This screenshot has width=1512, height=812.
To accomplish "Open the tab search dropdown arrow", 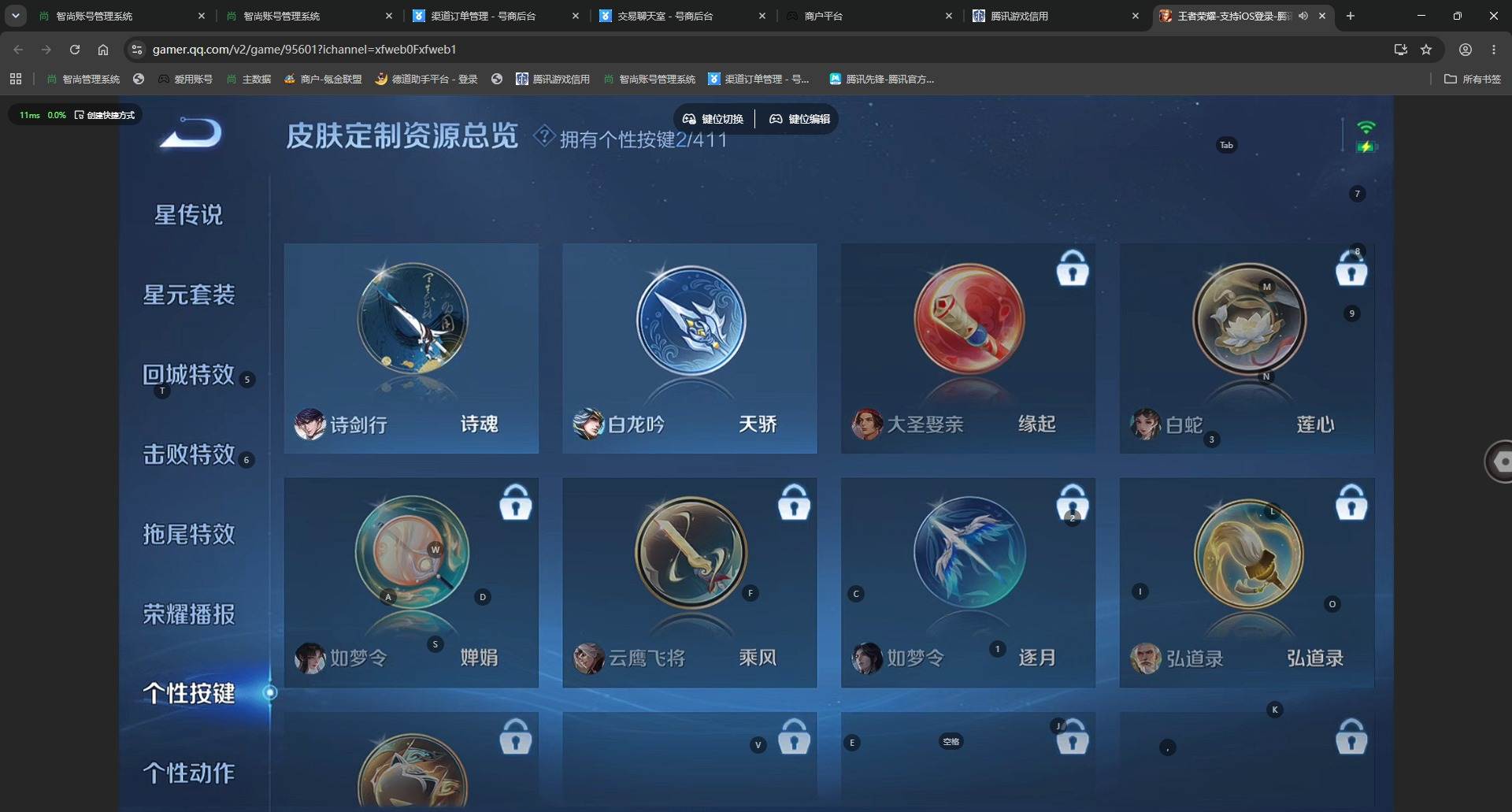I will tap(15, 16).
